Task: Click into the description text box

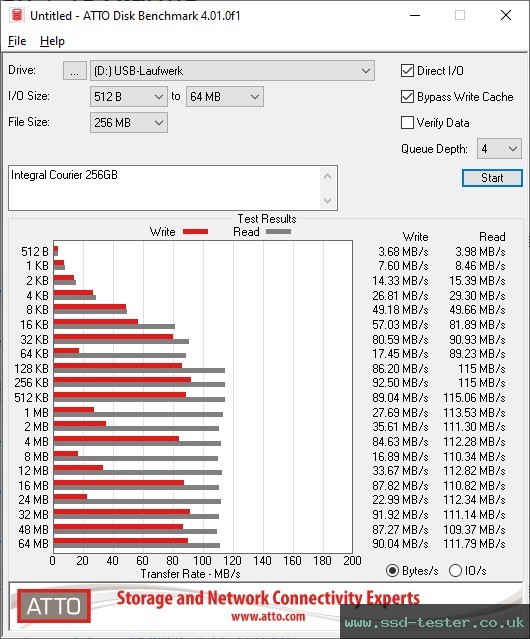Action: pos(164,188)
